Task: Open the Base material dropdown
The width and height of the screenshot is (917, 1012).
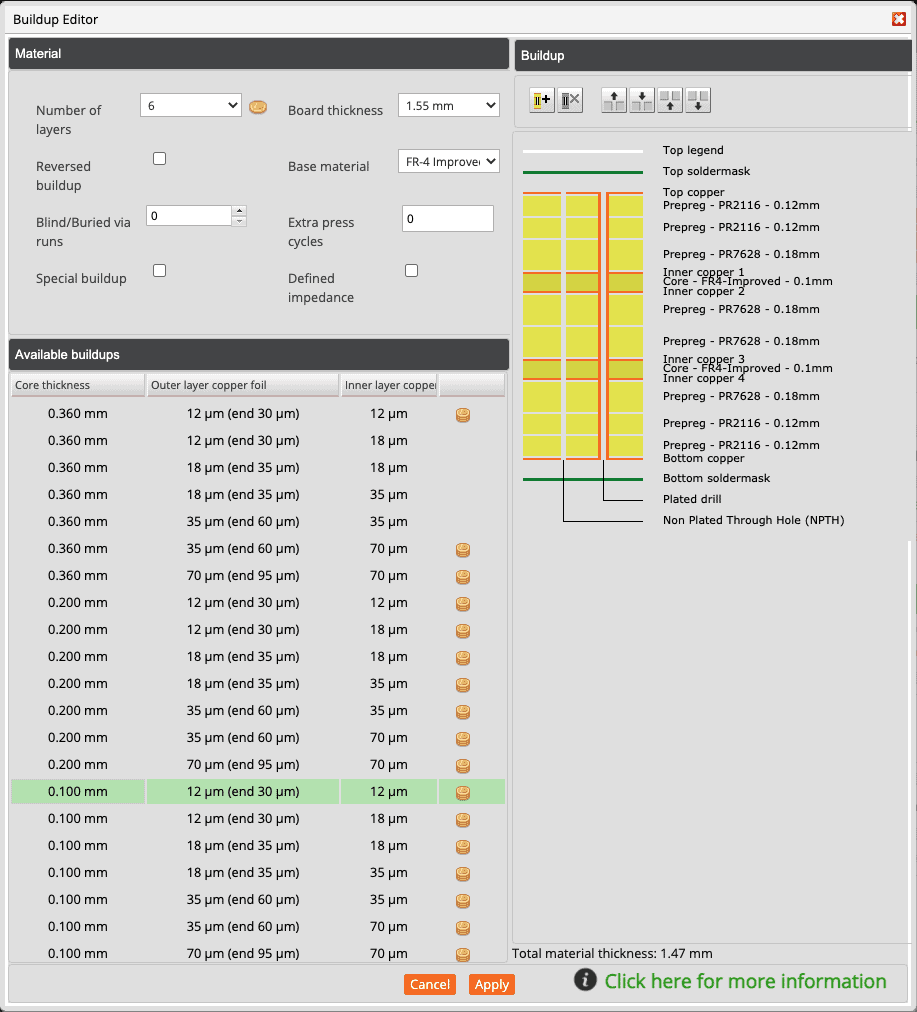Action: [x=448, y=161]
